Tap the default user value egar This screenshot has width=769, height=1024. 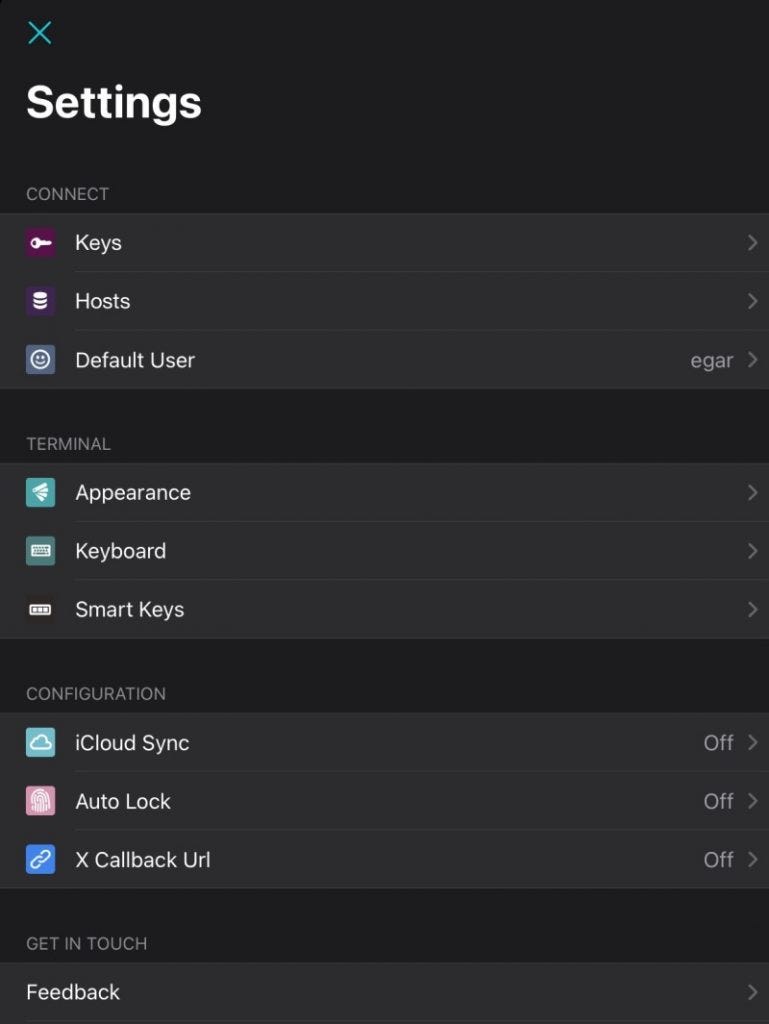click(x=711, y=360)
